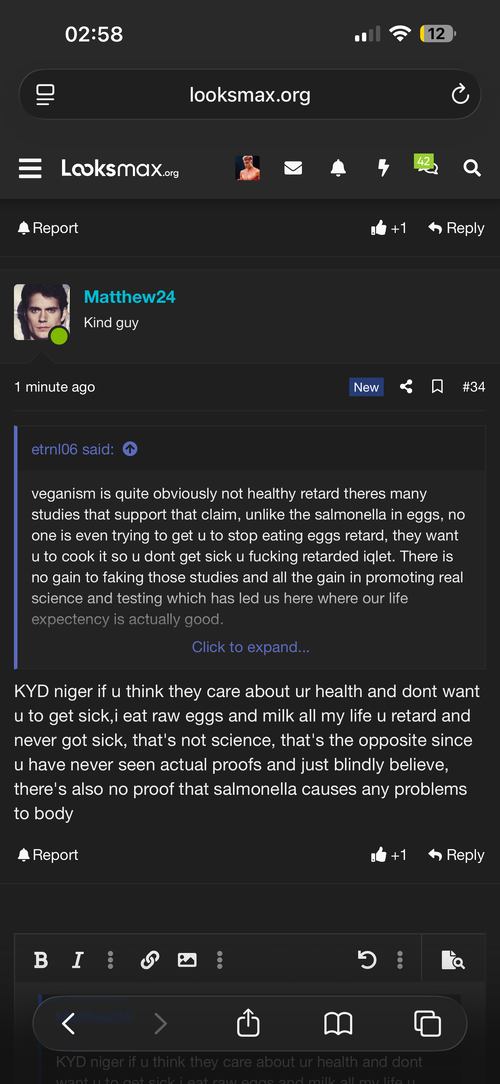
Task: Toggle italic formatting in editor
Action: pyautogui.click(x=77, y=960)
